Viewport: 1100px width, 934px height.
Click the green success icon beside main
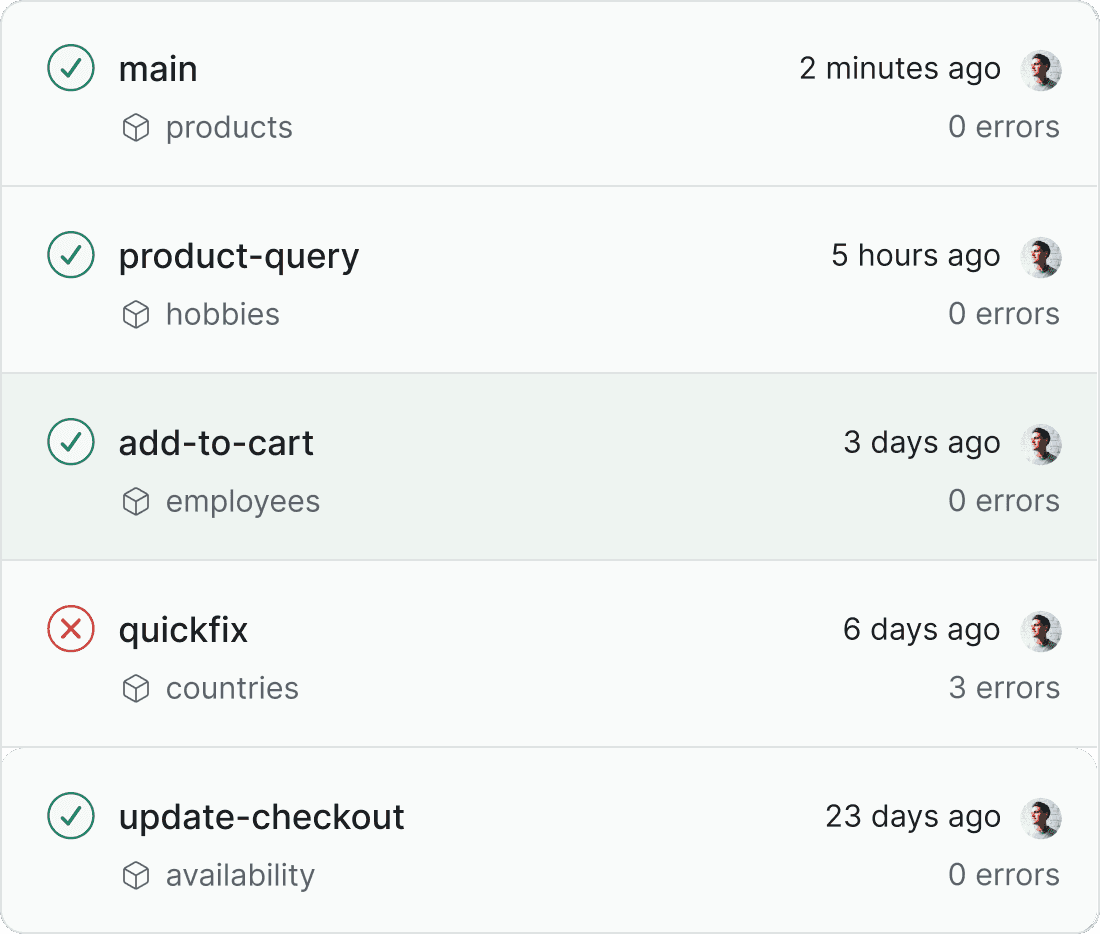point(70,68)
